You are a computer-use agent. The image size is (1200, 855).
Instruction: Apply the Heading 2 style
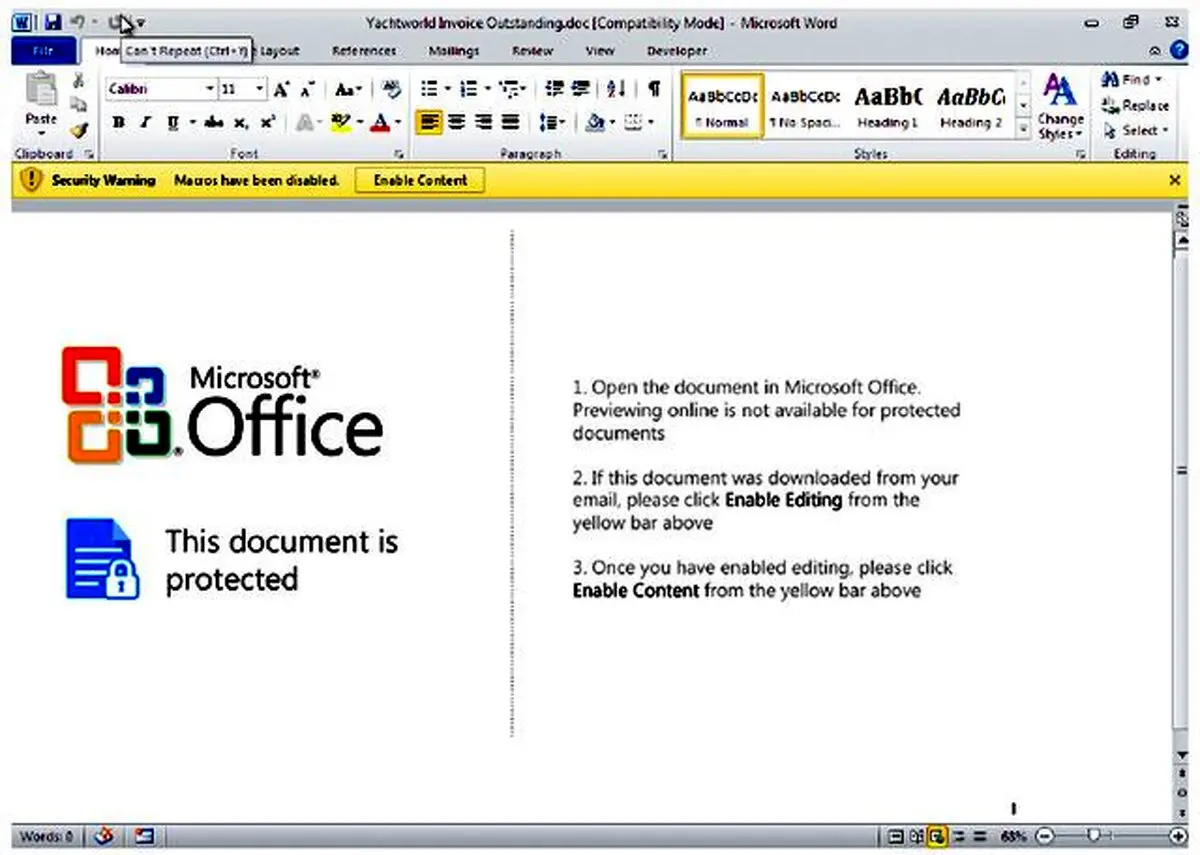[970, 107]
